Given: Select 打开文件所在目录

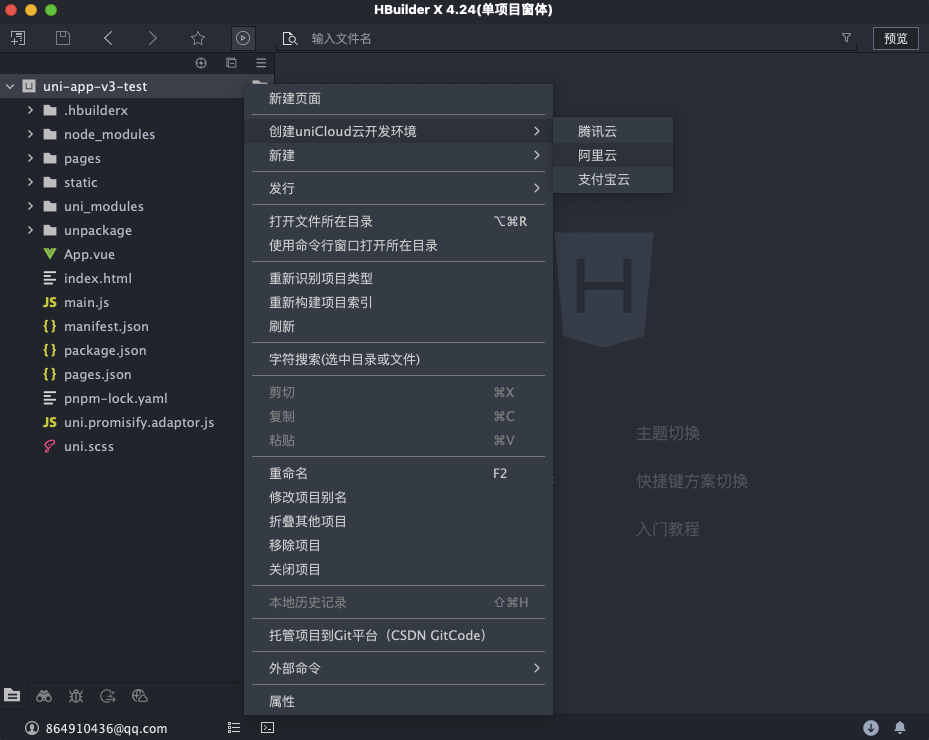Looking at the screenshot, I should pyautogui.click(x=398, y=222).
